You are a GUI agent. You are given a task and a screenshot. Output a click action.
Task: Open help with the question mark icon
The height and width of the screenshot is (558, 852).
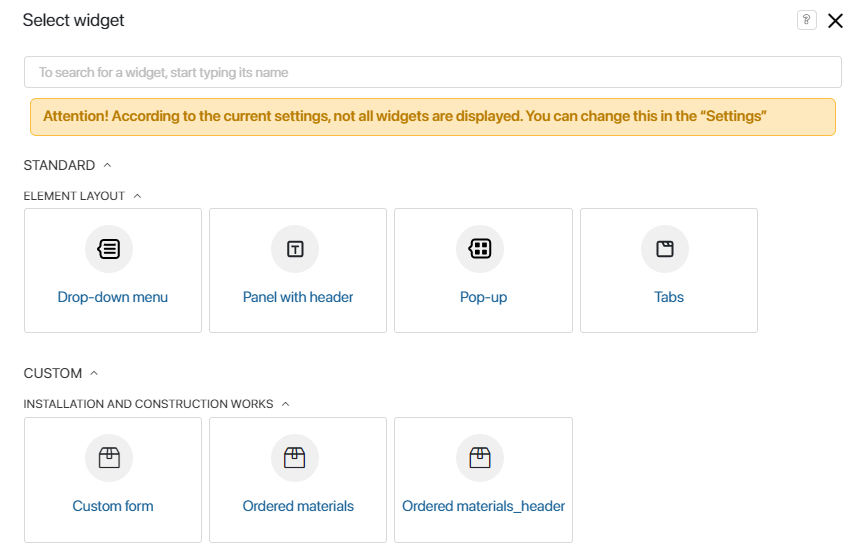click(806, 20)
